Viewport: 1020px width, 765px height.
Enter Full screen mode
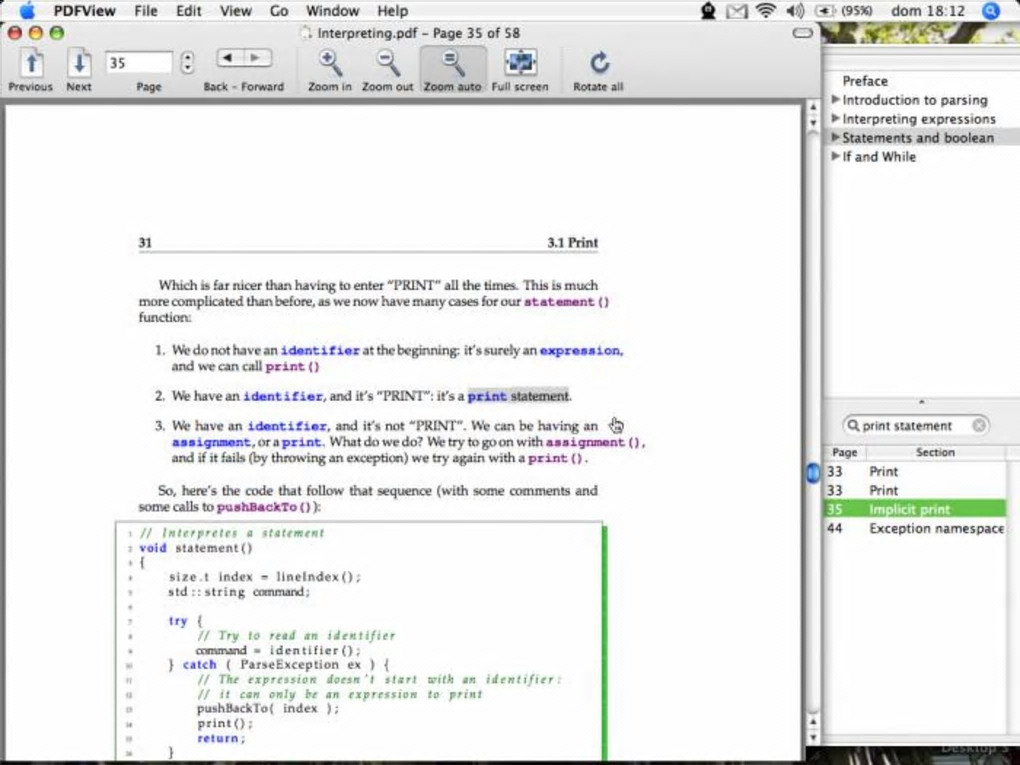coord(520,64)
